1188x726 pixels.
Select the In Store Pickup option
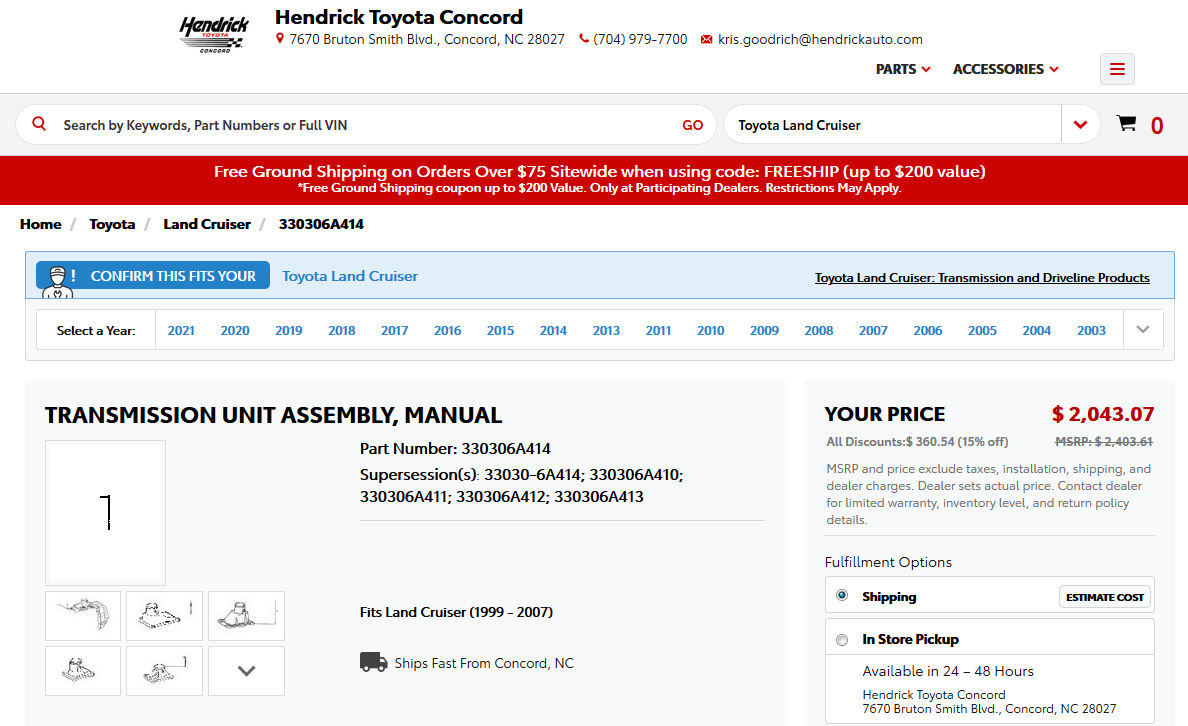tap(842, 640)
